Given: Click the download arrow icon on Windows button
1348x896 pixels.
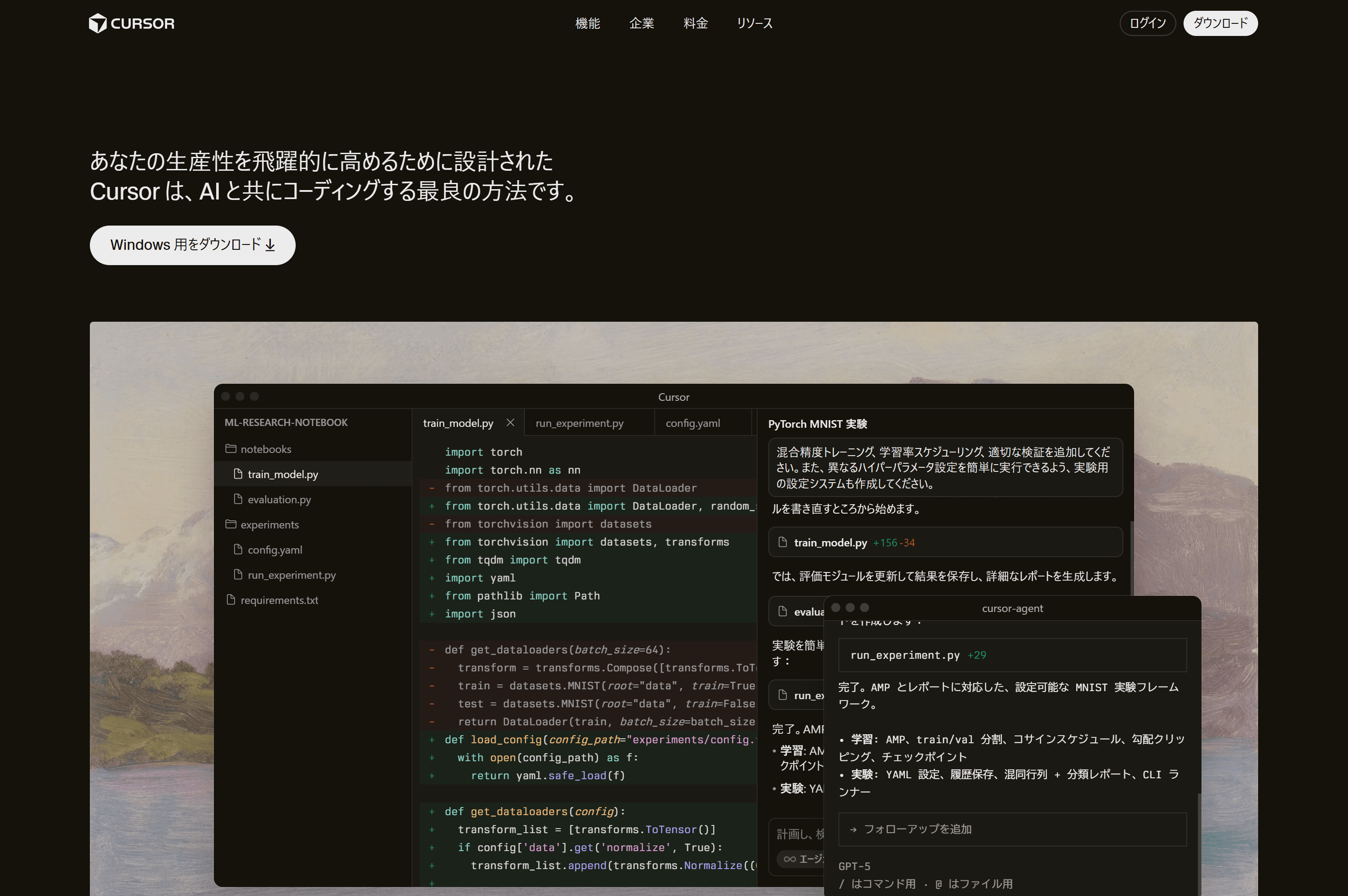Looking at the screenshot, I should [270, 245].
